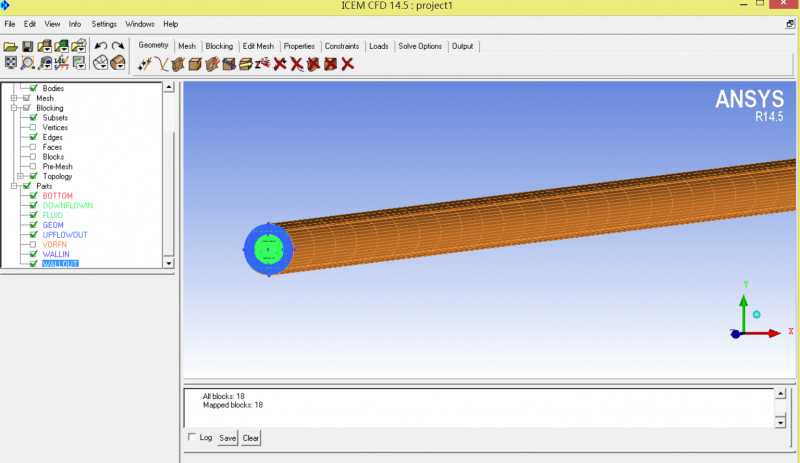The width and height of the screenshot is (800, 463).
Task: Click the Y axis of the triad
Action: (x=743, y=314)
